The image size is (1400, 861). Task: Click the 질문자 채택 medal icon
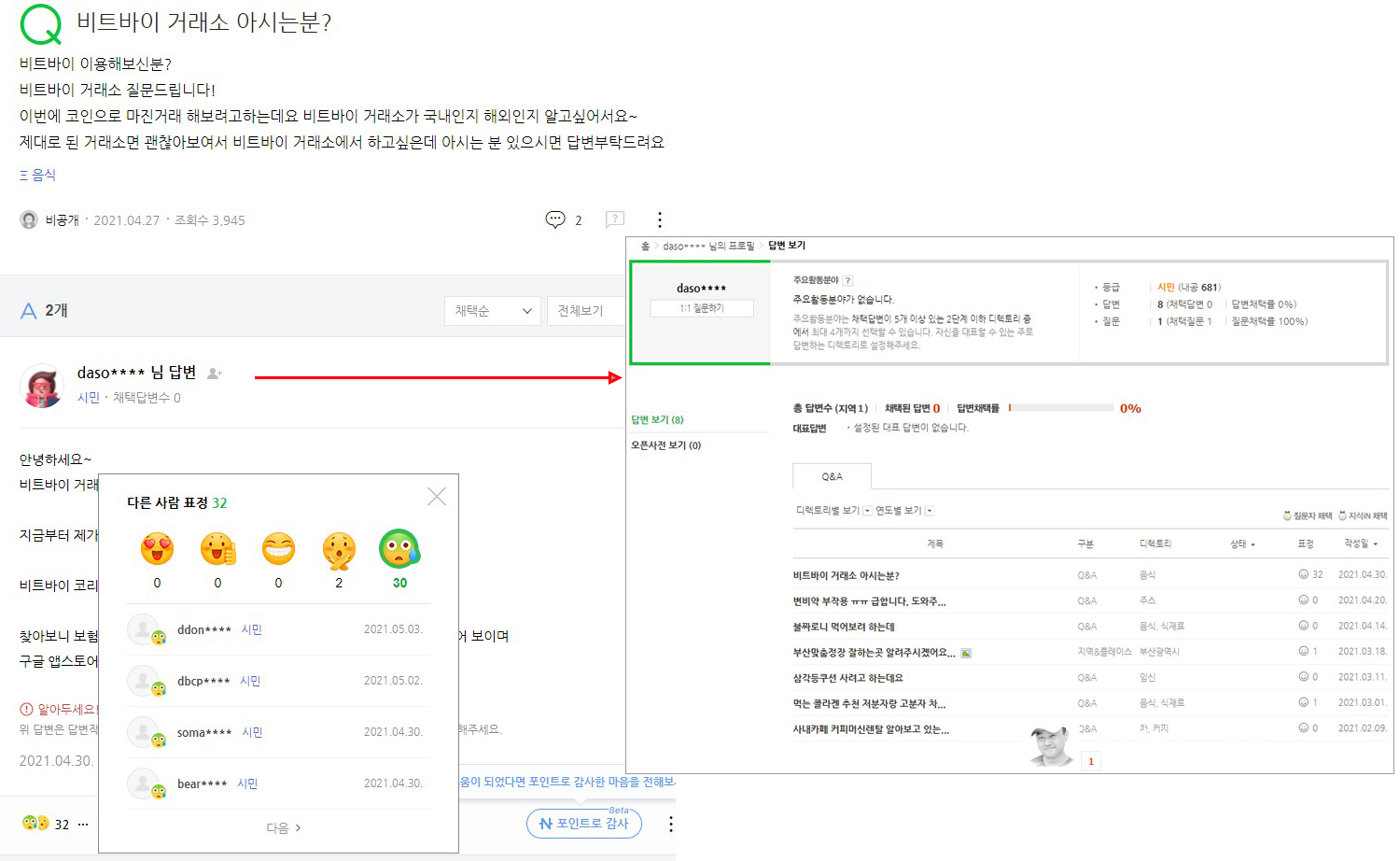1287,515
